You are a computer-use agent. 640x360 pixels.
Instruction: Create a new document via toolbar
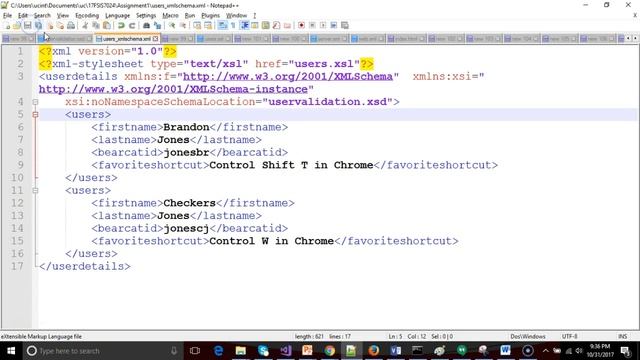7,25
